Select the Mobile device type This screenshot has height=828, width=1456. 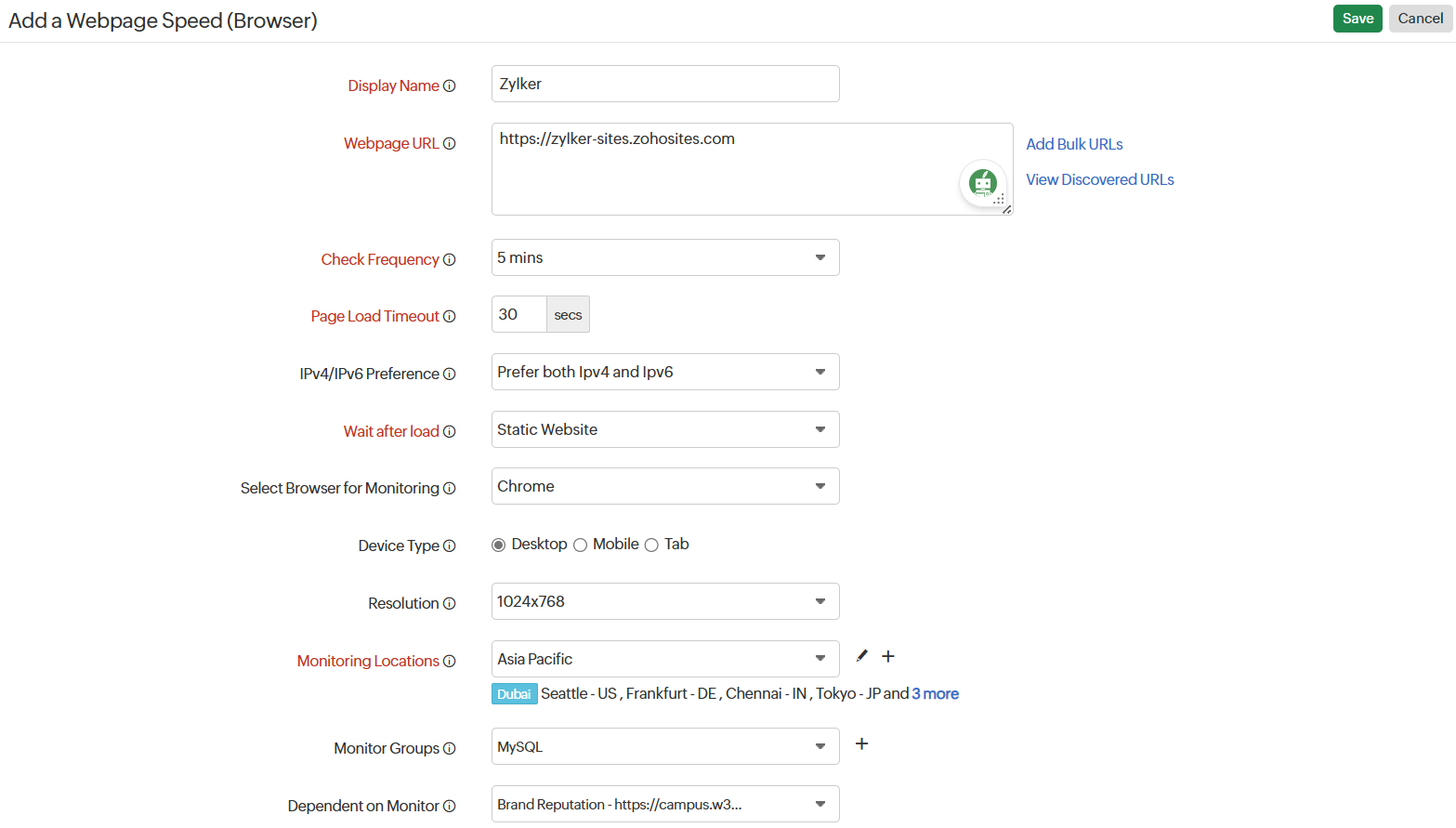click(581, 545)
